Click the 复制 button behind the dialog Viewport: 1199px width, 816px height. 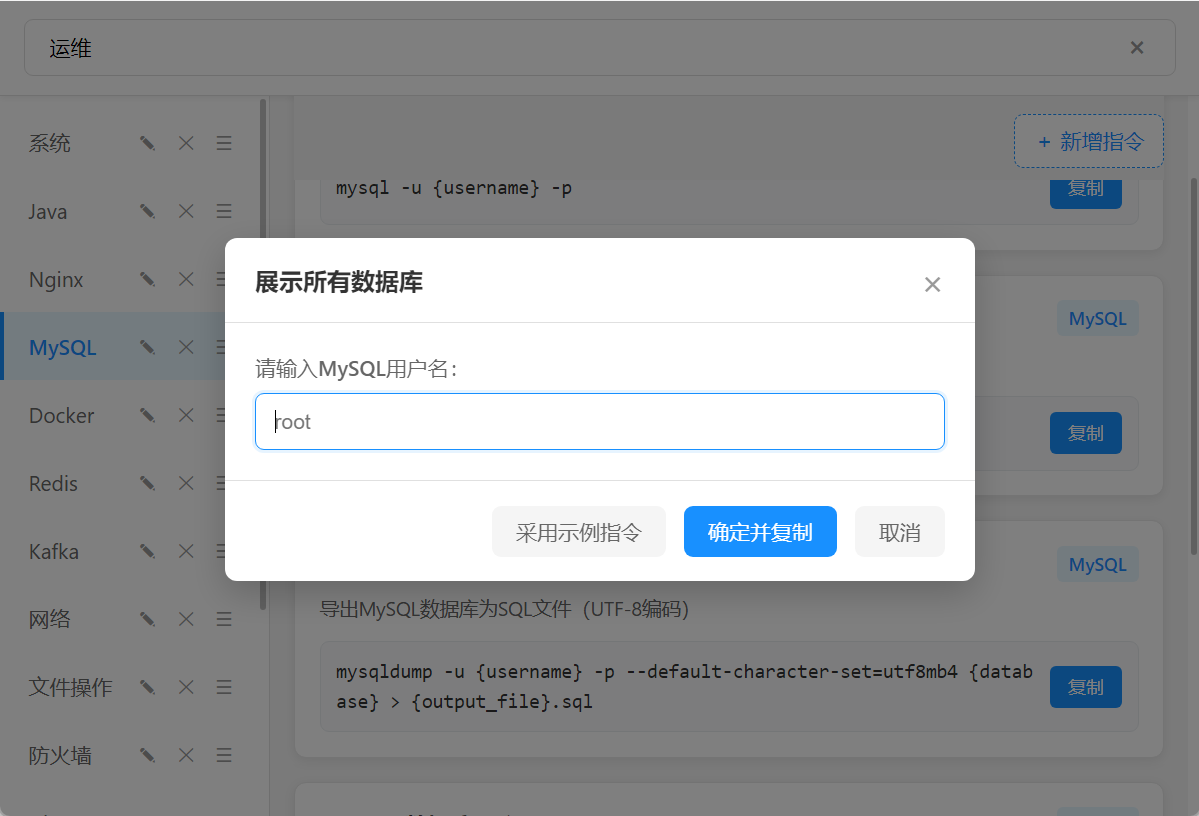click(x=1085, y=433)
